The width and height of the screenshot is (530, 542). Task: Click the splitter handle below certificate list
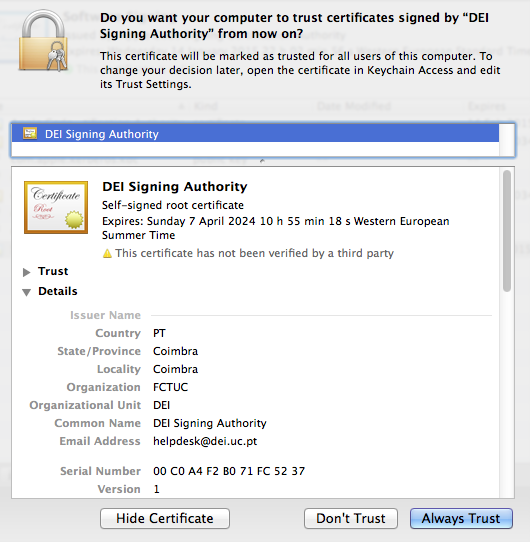[x=262, y=161]
